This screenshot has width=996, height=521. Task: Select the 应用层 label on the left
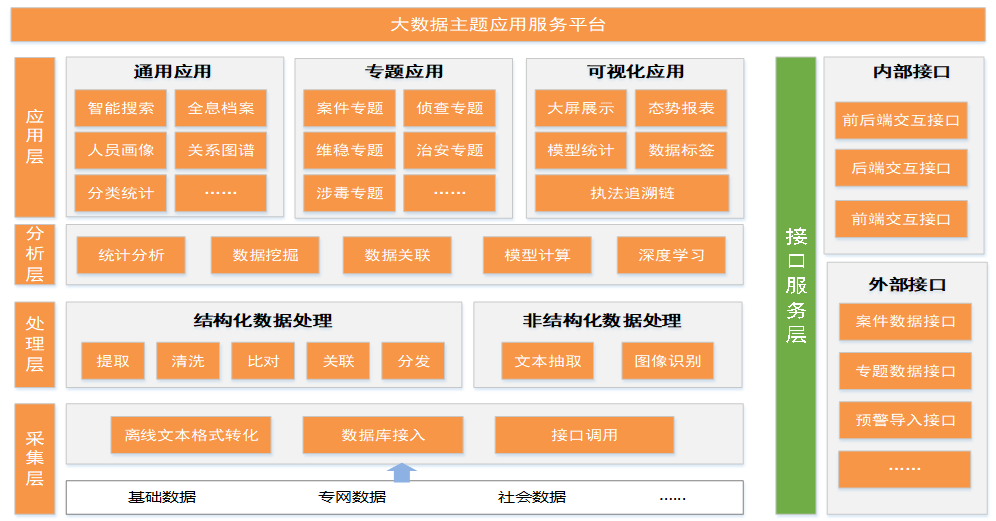pyautogui.click(x=35, y=137)
